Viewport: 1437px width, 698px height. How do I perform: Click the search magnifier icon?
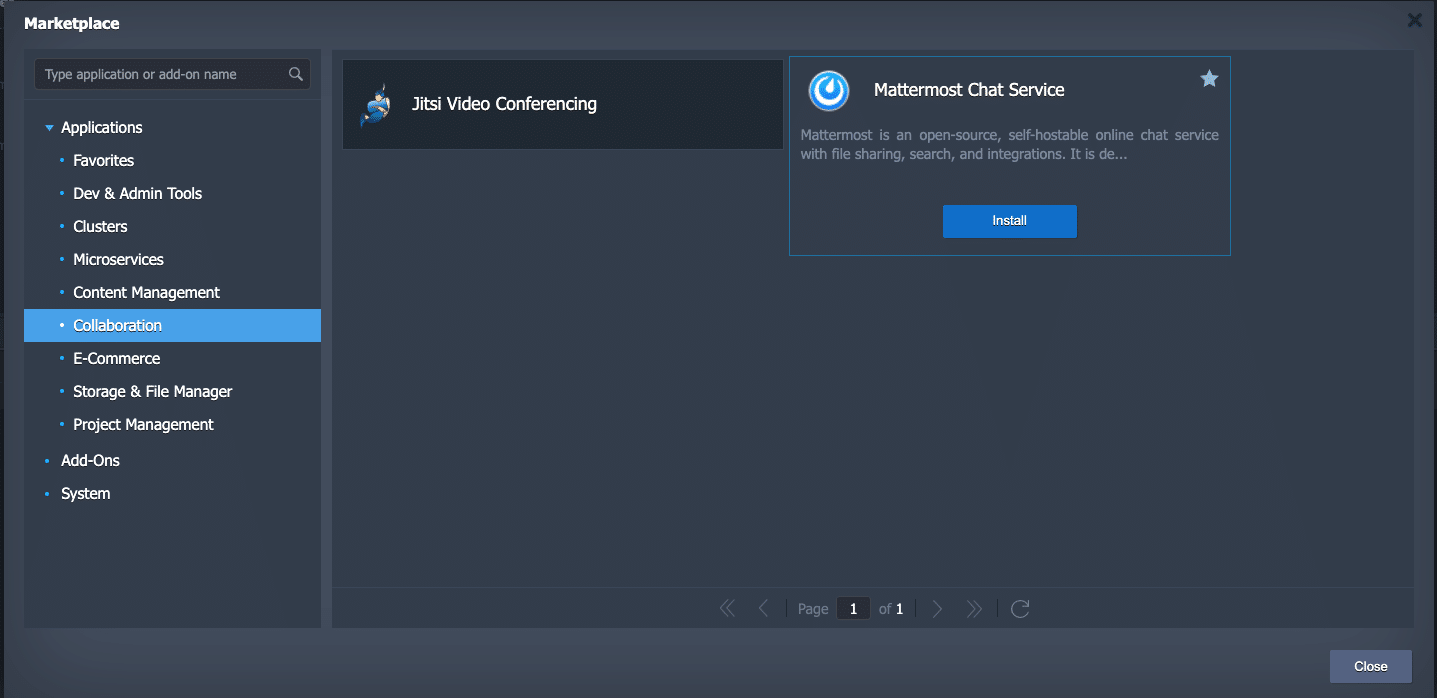(295, 74)
